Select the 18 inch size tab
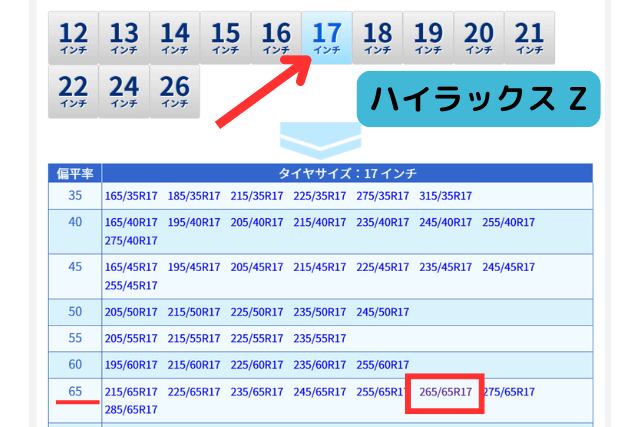This screenshot has width=640, height=427. pyautogui.click(x=377, y=38)
